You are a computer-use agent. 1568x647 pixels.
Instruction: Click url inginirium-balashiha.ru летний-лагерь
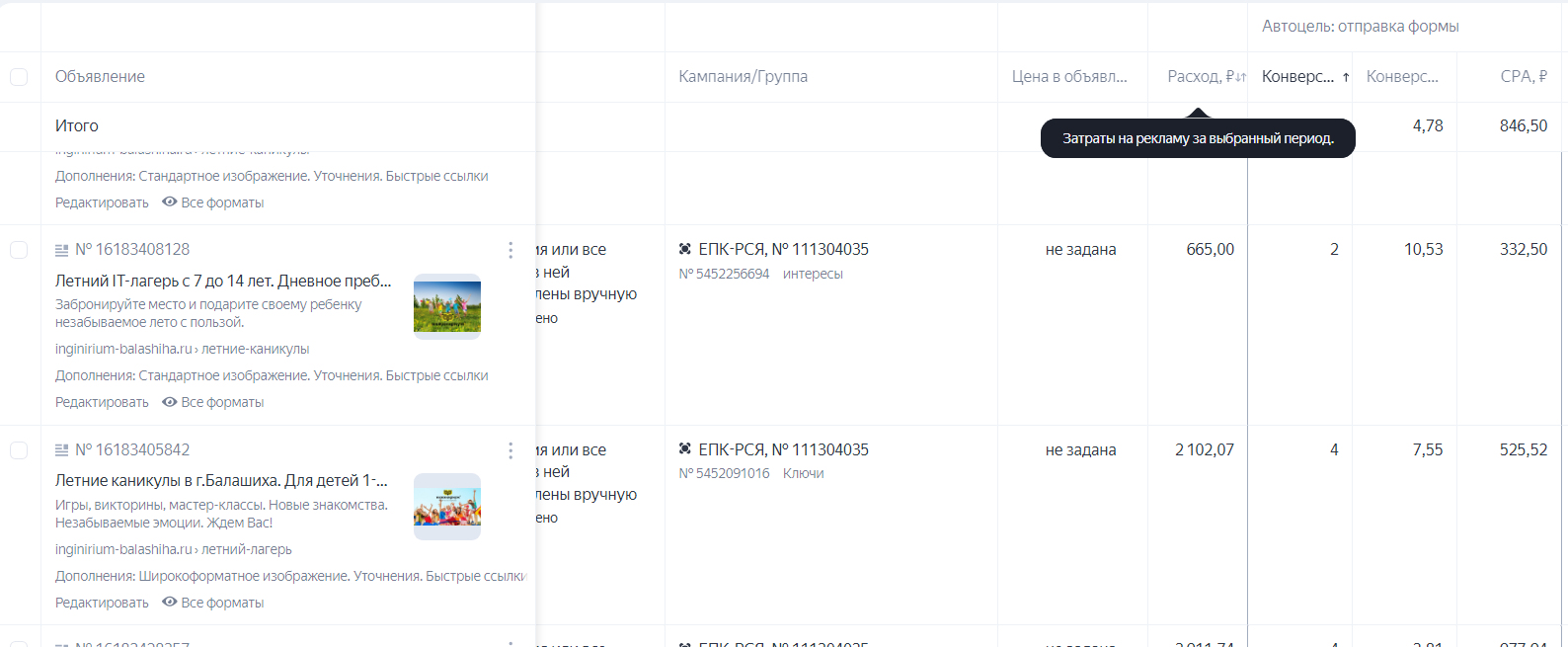(x=174, y=549)
